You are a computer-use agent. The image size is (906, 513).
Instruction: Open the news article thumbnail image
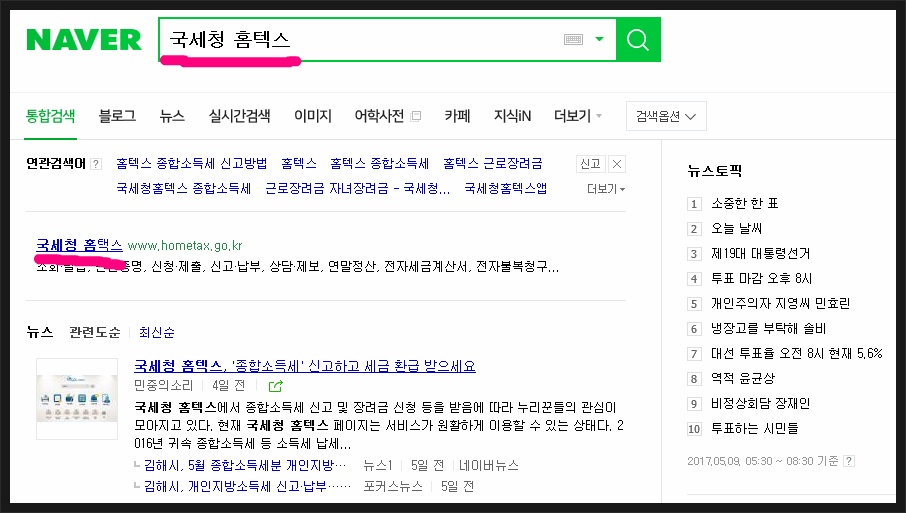pos(76,398)
